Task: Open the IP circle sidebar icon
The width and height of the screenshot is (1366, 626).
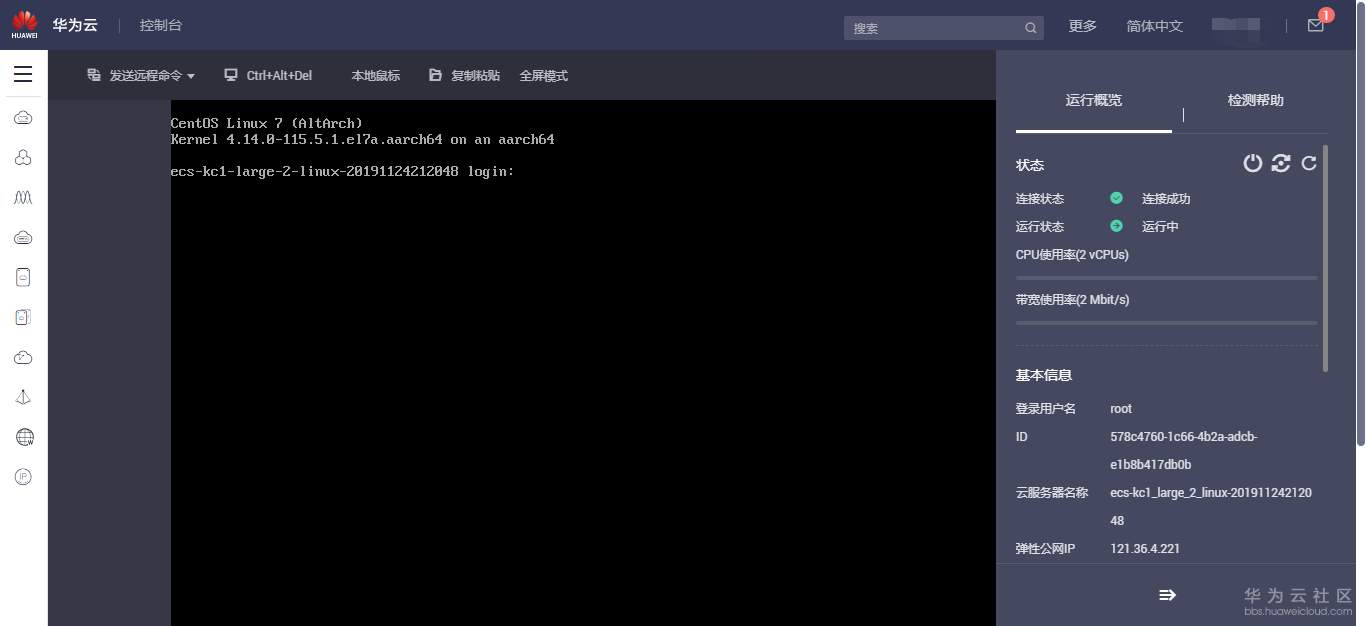Action: click(x=23, y=477)
